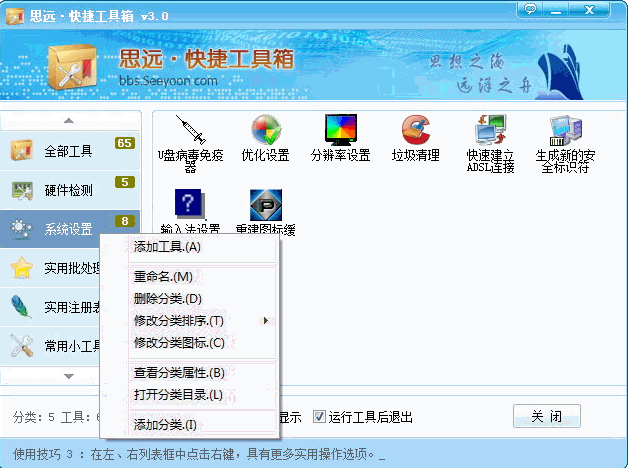This screenshot has height=468, width=628.
Task: Click the app icon in the title bar
Action: (15, 16)
